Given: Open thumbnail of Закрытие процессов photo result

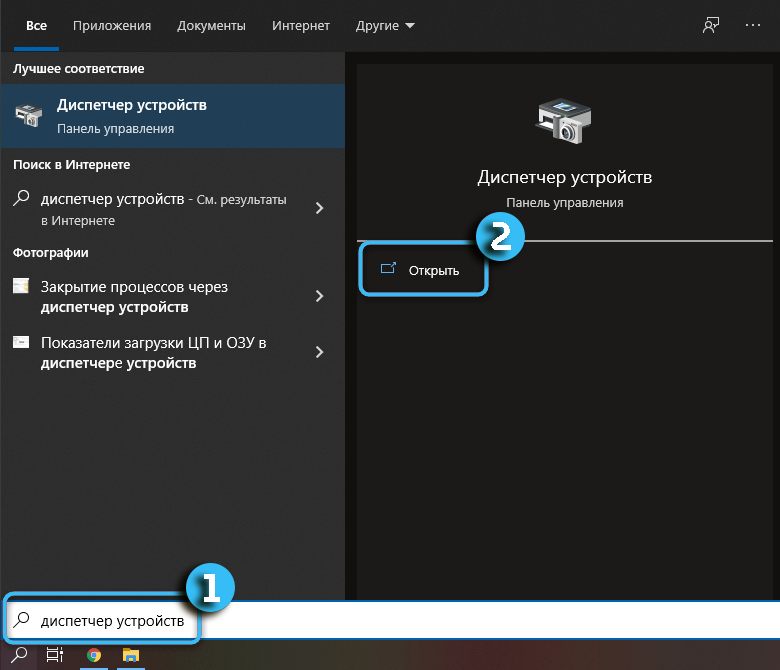Looking at the screenshot, I should [x=21, y=287].
